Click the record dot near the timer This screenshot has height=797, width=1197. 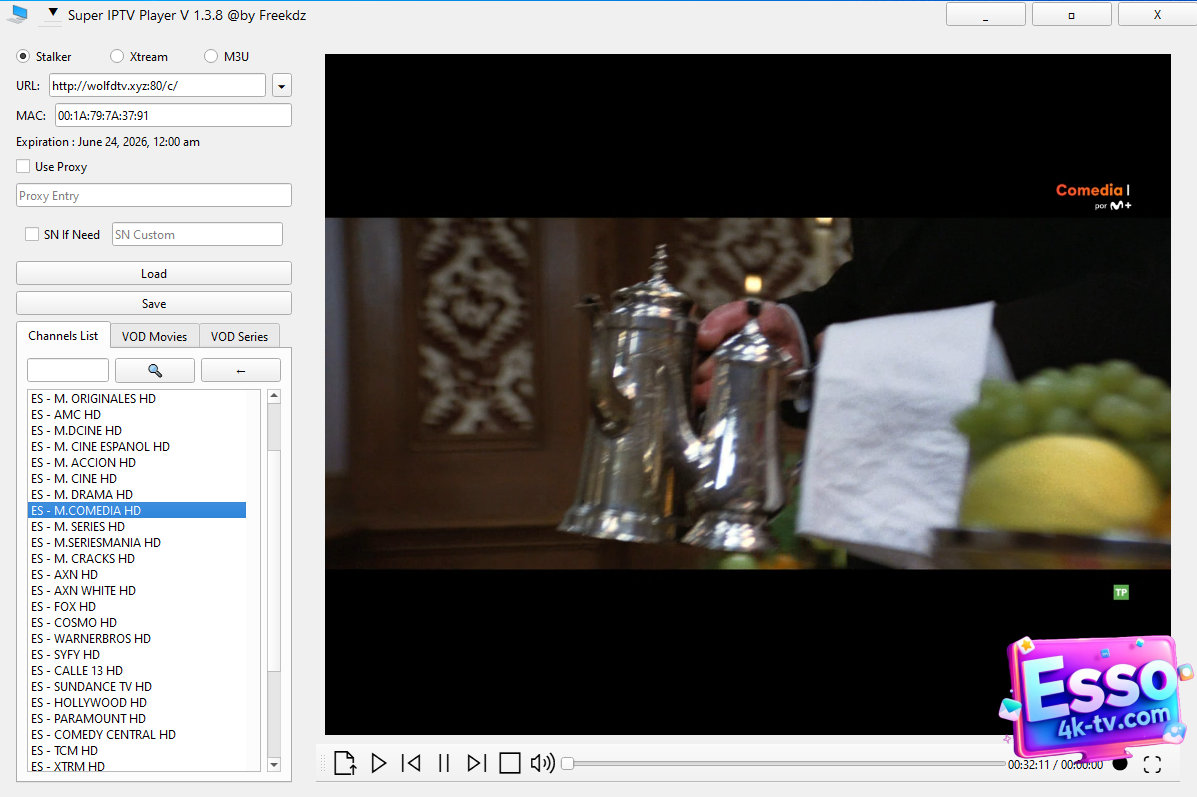point(1120,763)
